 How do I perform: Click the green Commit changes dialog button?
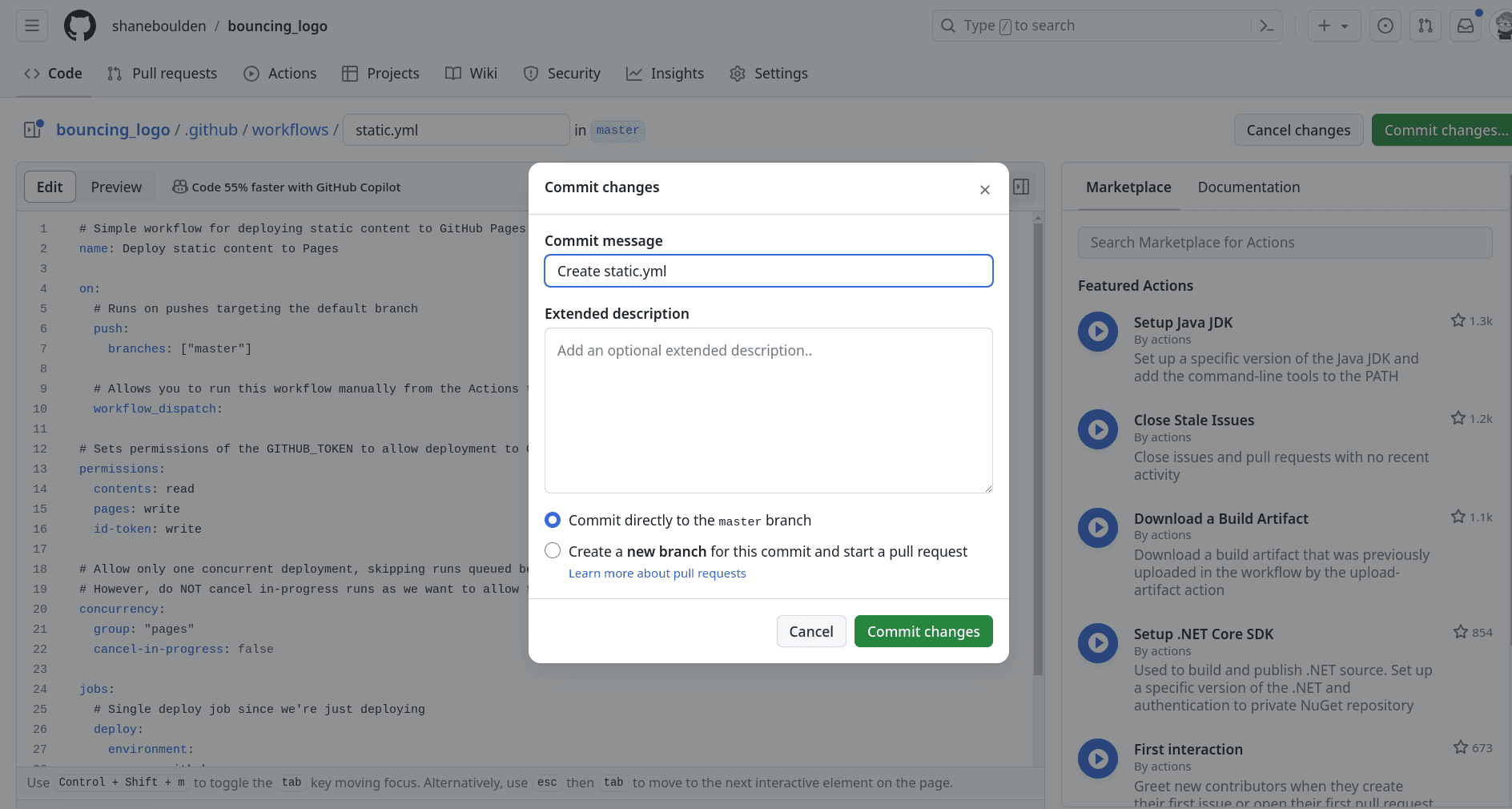pos(923,631)
